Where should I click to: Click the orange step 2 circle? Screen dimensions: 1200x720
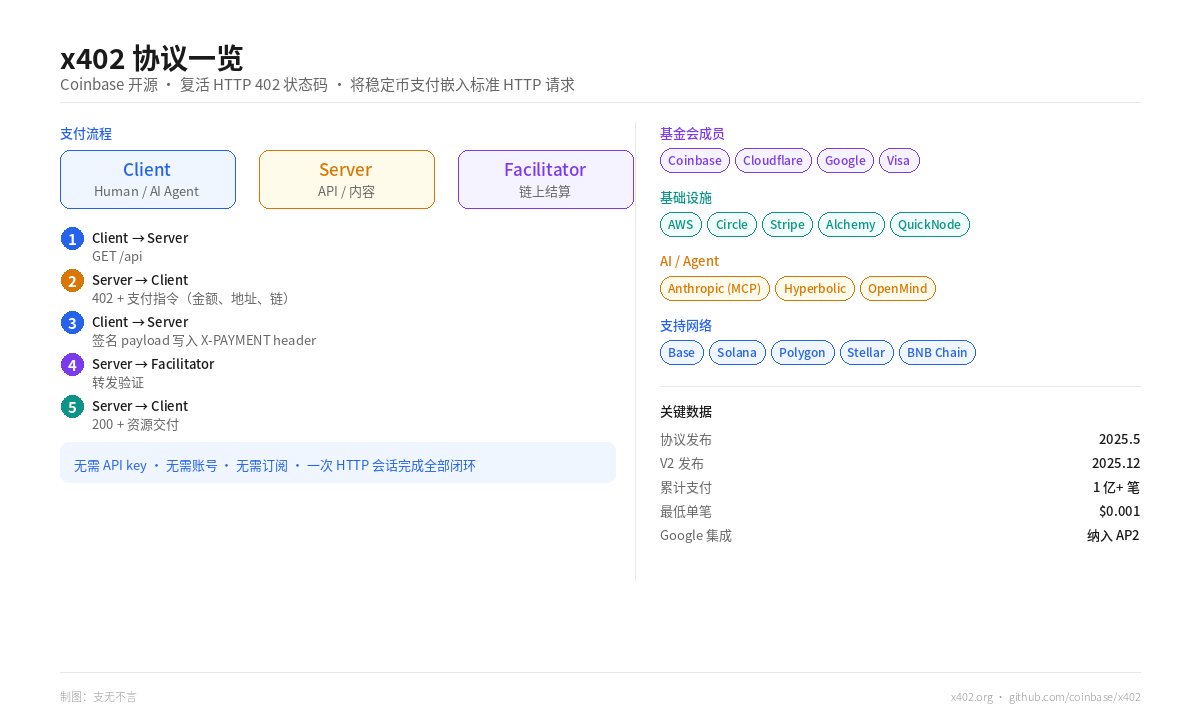click(x=72, y=280)
